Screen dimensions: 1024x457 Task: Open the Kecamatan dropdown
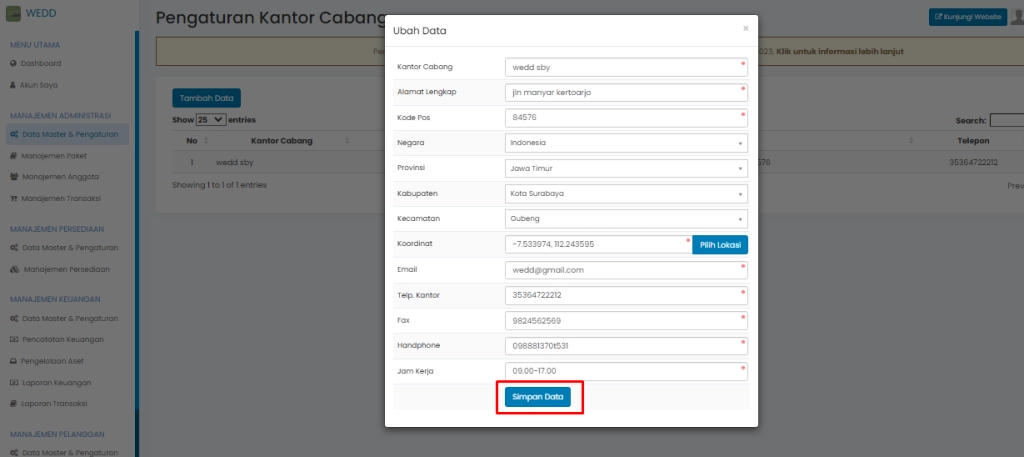pos(626,219)
